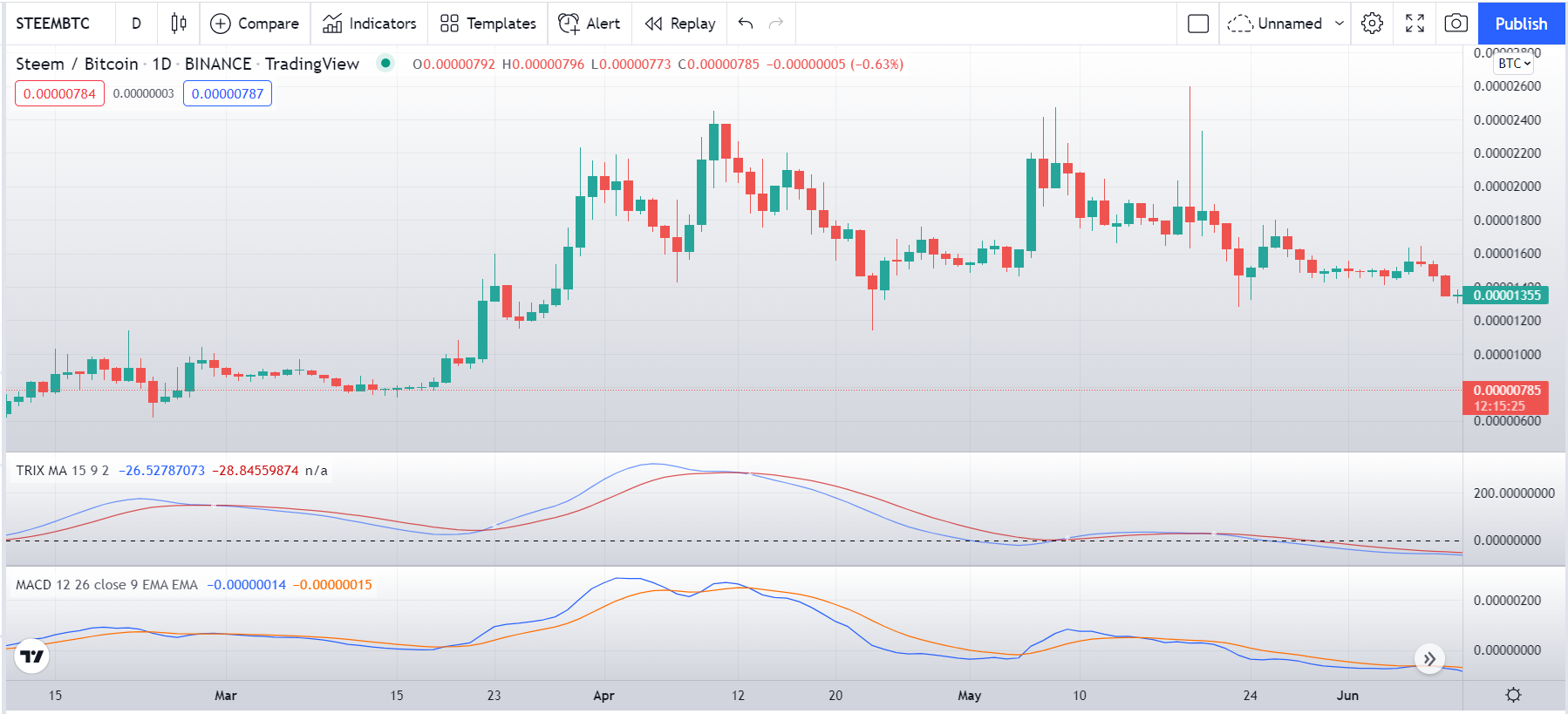This screenshot has width=1568, height=714.
Task: Open time axis settings gear
Action: 1513,695
